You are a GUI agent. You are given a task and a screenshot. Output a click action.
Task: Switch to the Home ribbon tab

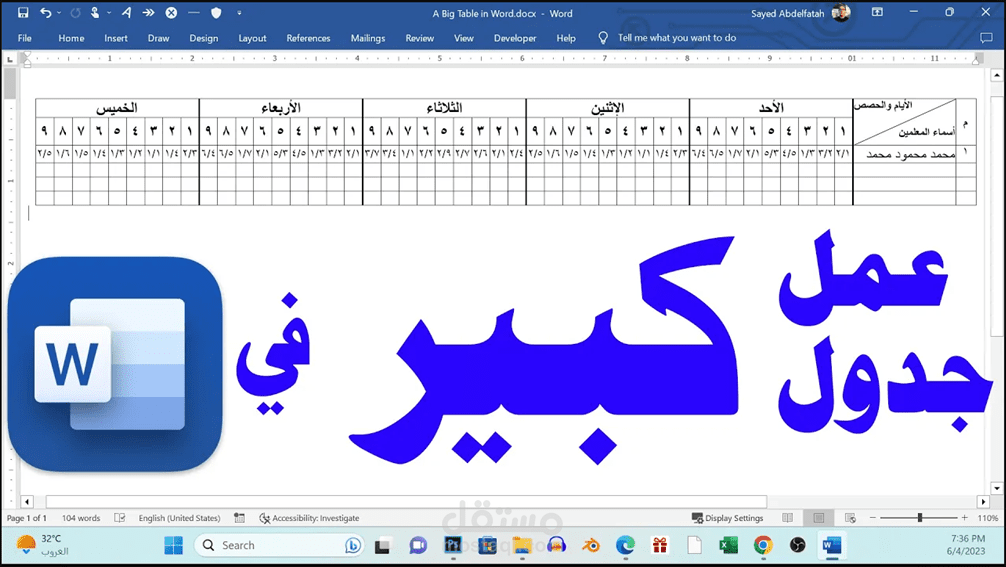coord(71,38)
